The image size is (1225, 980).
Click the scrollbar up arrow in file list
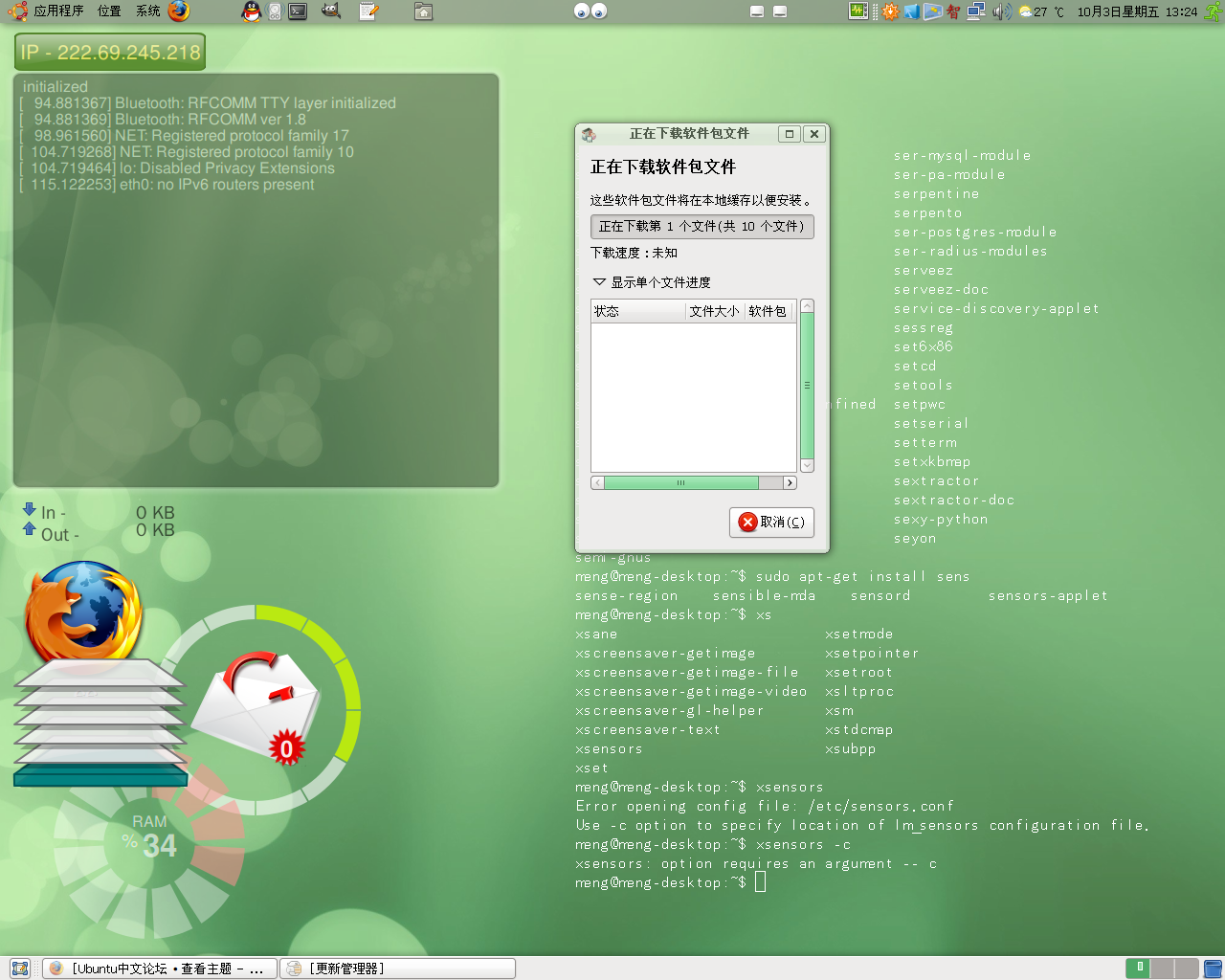pyautogui.click(x=807, y=305)
